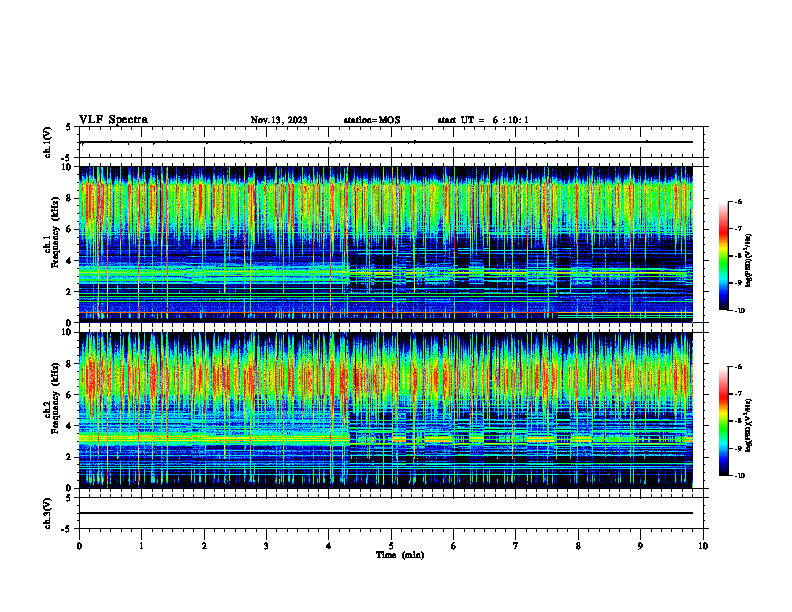This screenshot has width=792, height=612.
Task: Click x-axis tick label "7" on Time axis
Action: click(x=516, y=546)
